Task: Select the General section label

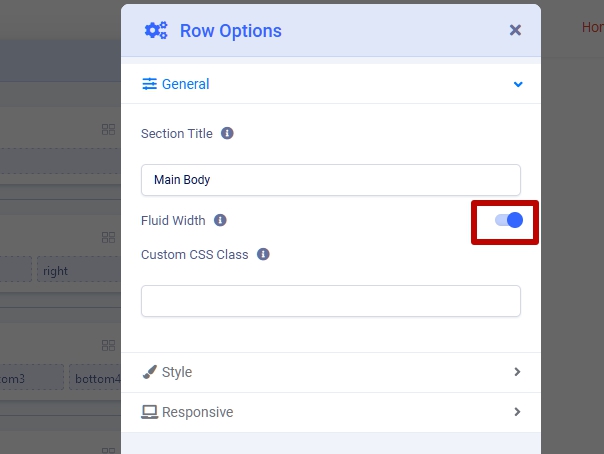Action: coord(185,84)
